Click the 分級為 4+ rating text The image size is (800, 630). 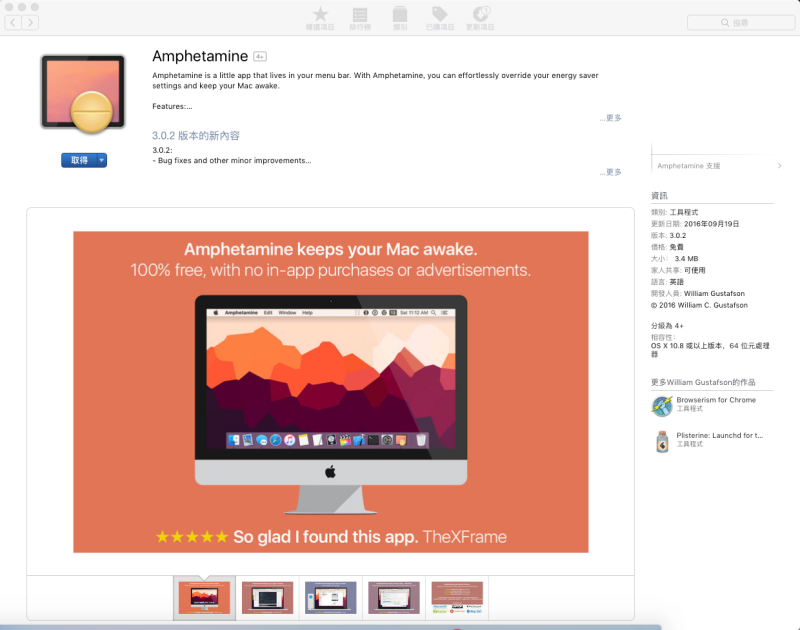tap(667, 325)
